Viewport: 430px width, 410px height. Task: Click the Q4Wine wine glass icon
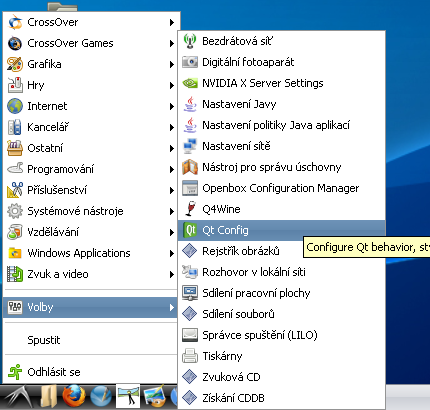pyautogui.click(x=190, y=209)
